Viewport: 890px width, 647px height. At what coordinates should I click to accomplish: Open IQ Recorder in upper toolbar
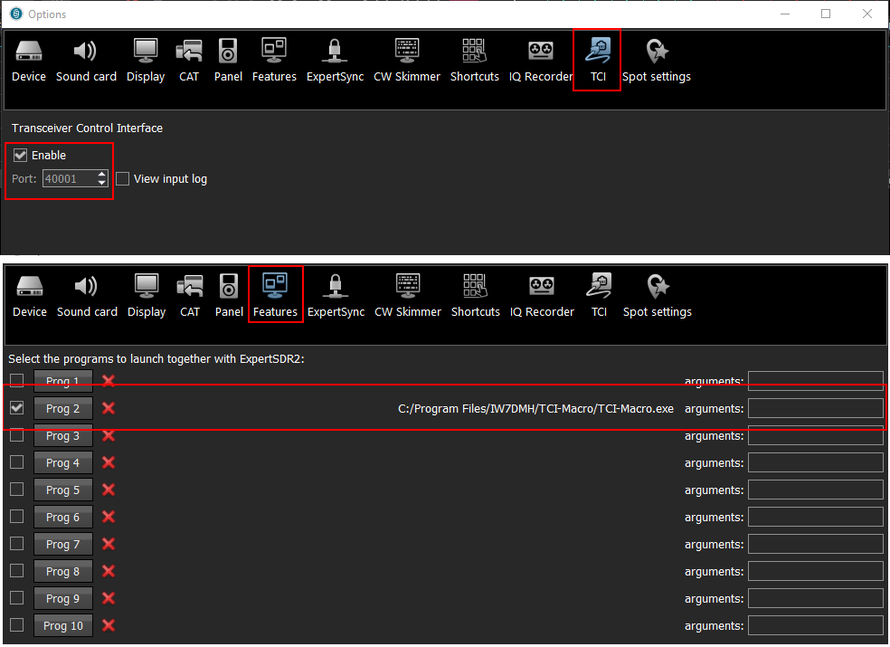point(540,61)
